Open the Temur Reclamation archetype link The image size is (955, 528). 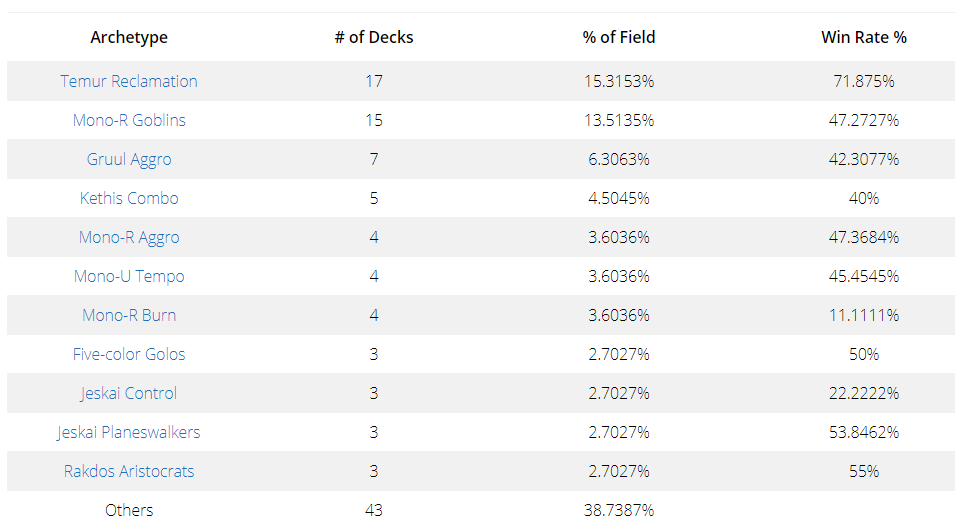point(129,81)
